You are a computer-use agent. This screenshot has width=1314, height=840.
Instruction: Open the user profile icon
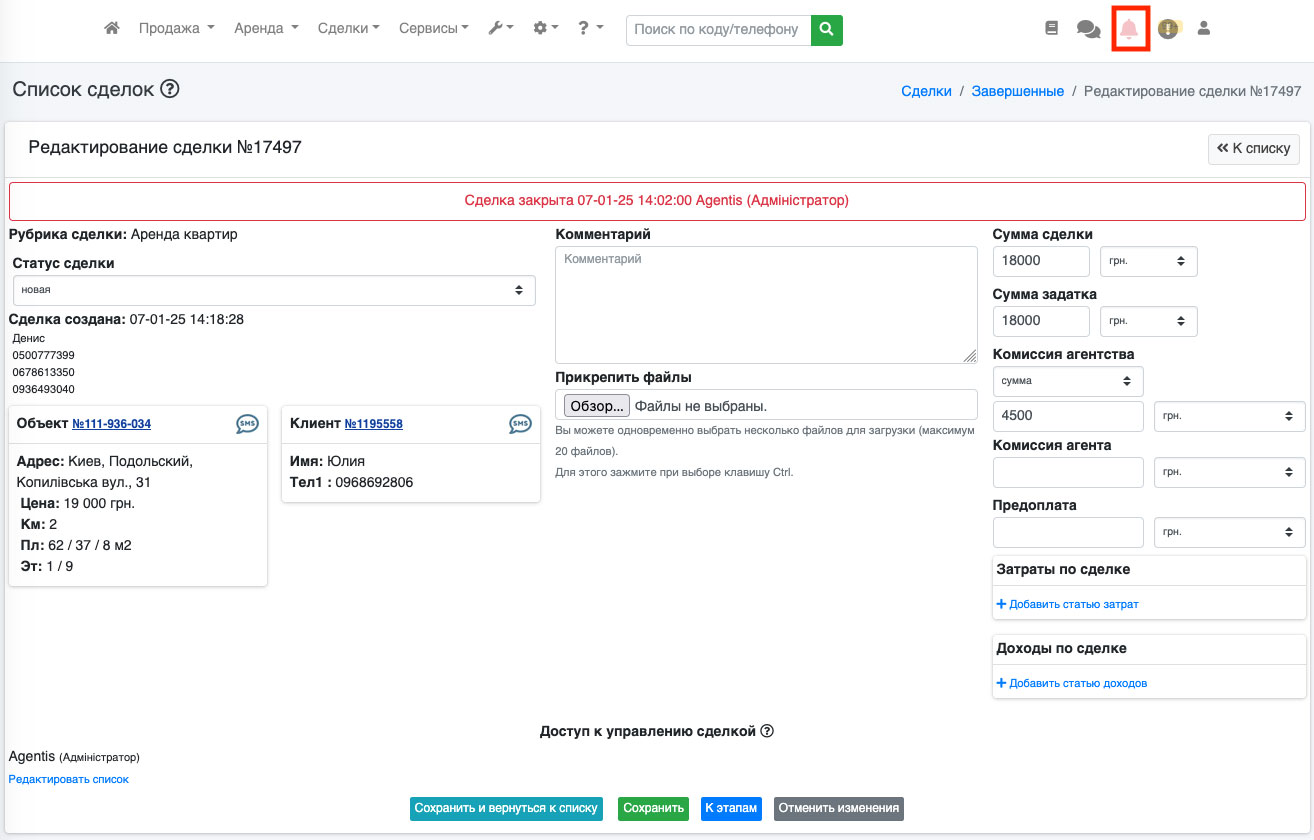(1204, 29)
